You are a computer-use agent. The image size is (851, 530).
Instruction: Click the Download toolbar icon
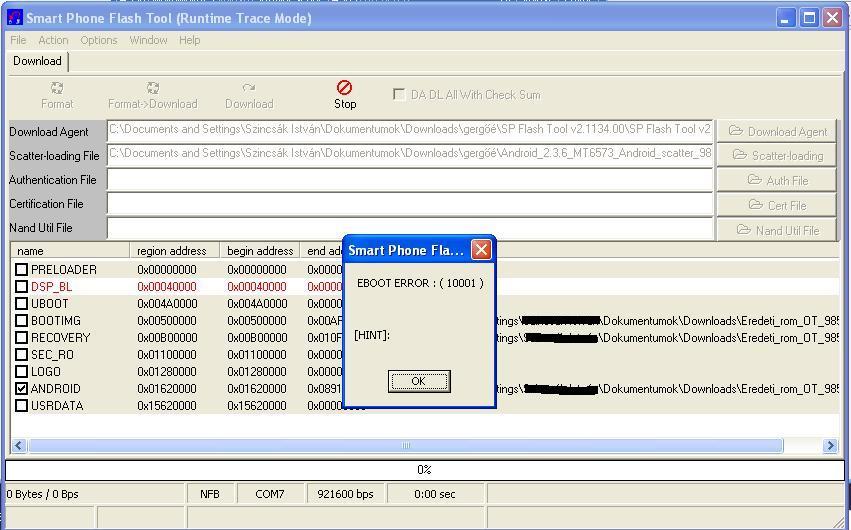[249, 88]
